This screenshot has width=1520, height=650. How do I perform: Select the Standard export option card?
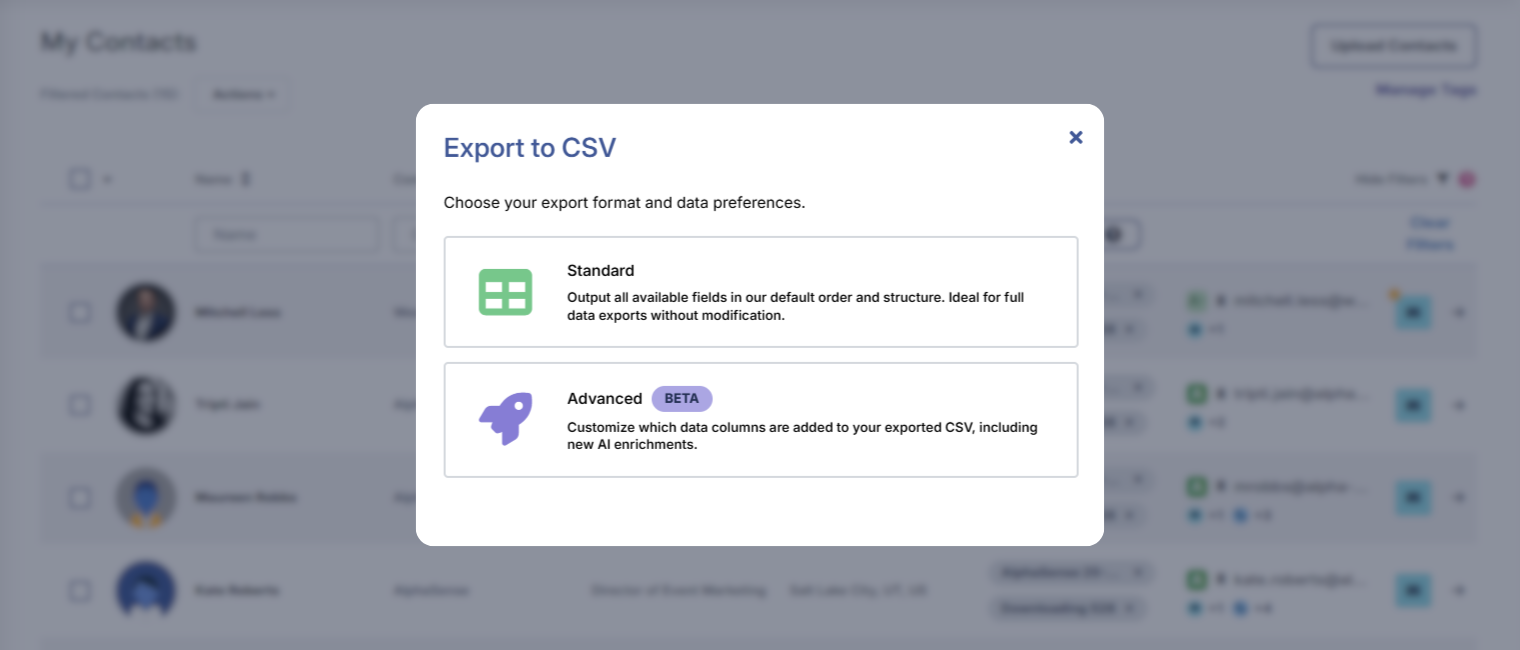761,291
